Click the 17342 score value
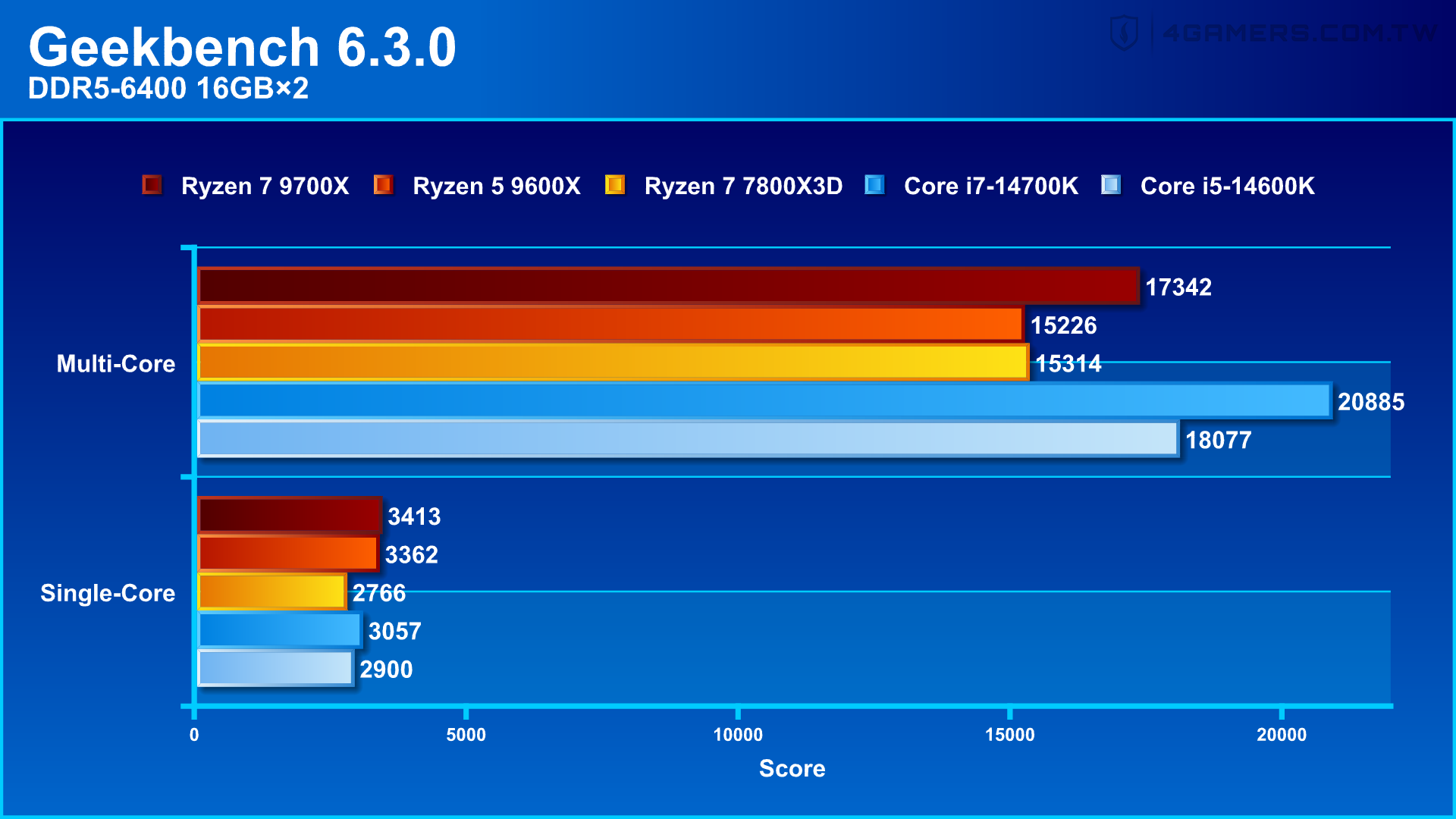The width and height of the screenshot is (1456, 819). click(1178, 287)
